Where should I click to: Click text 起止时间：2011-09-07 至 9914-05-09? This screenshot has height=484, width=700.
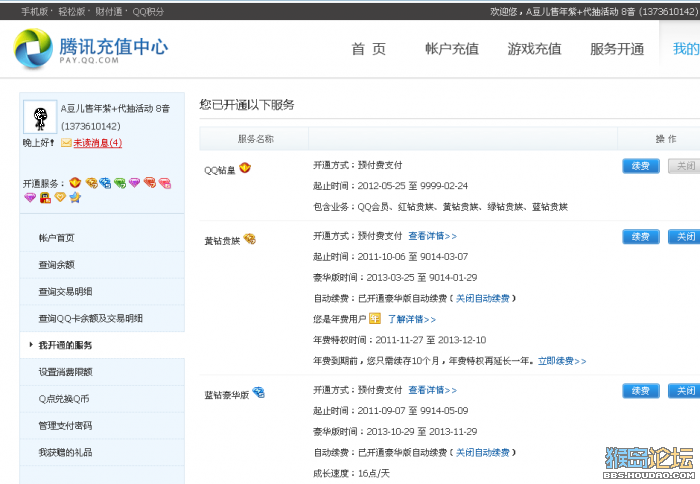(391, 410)
